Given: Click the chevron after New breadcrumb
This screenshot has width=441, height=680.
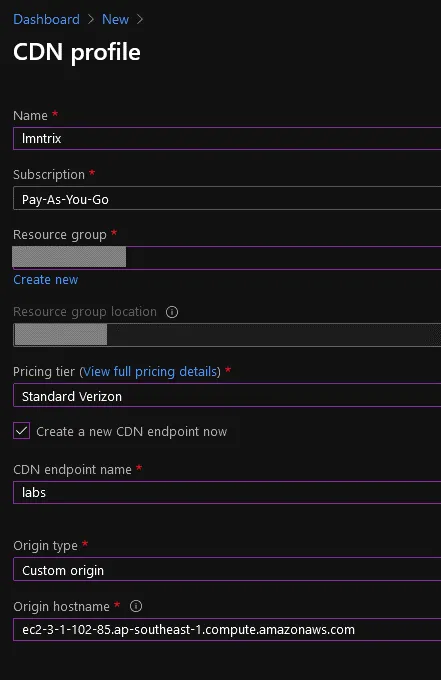Looking at the screenshot, I should tap(140, 20).
